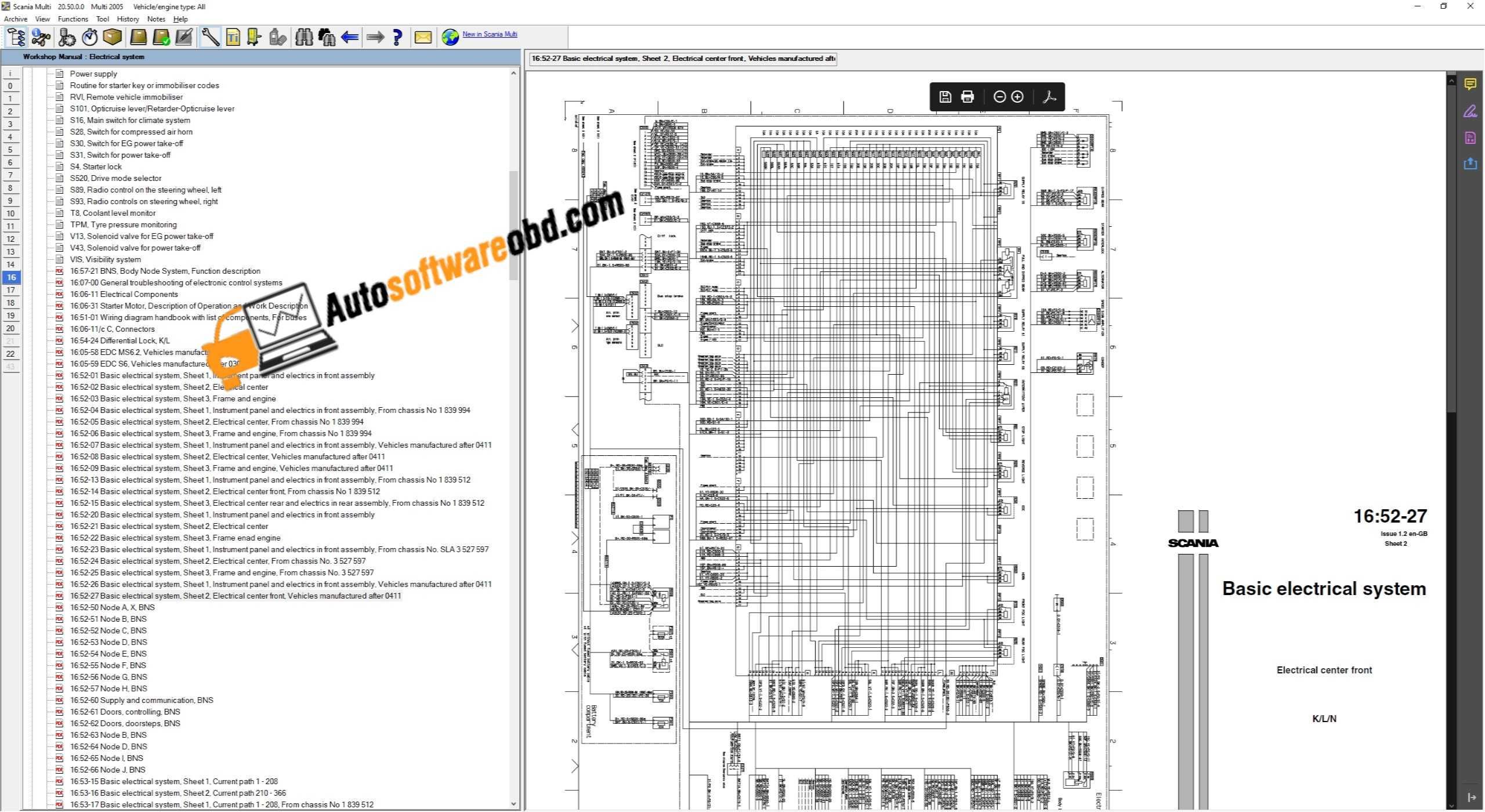1485x812 pixels.
Task: Click the document tree scroll down arrow
Action: [513, 804]
